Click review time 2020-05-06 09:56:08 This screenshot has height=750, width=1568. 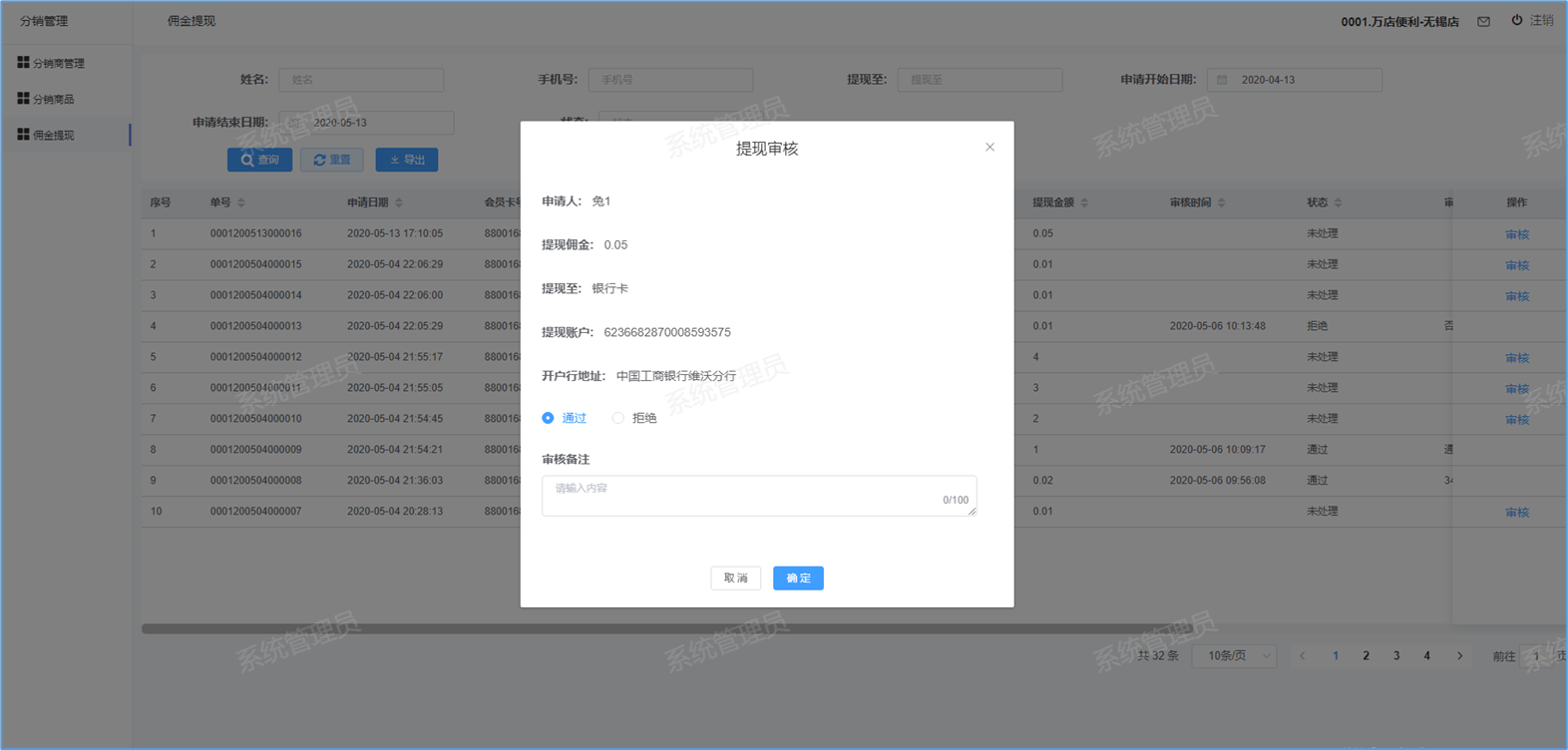[1217, 481]
